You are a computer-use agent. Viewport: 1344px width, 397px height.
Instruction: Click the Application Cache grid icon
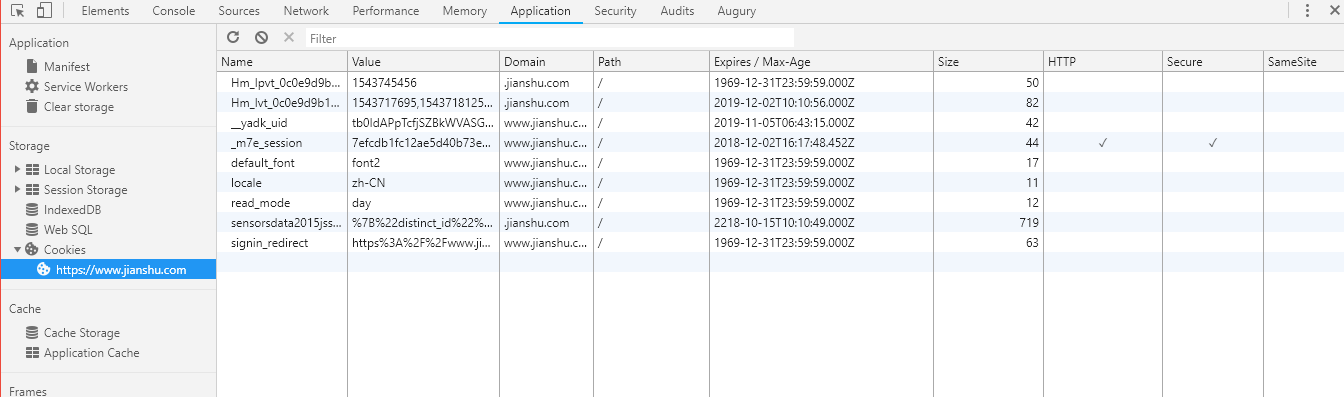point(32,353)
